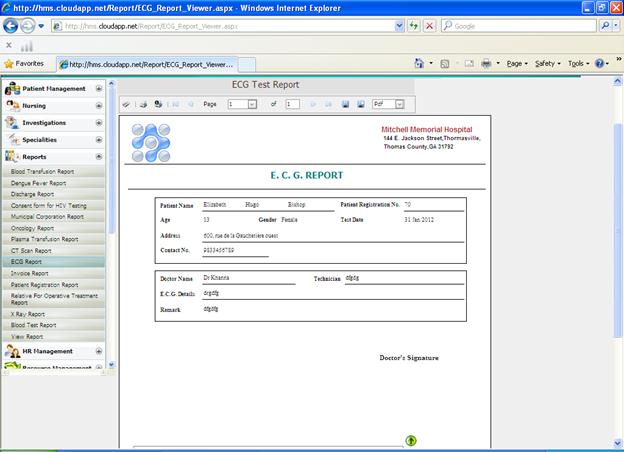
Task: Open the Safety menu
Action: [x=548, y=63]
